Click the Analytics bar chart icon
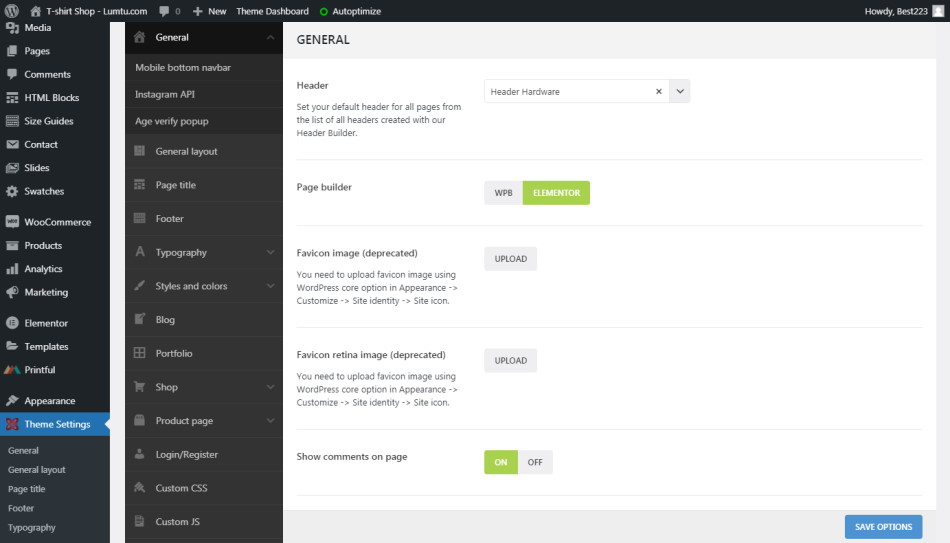The image size is (950, 543). pyautogui.click(x=12, y=269)
